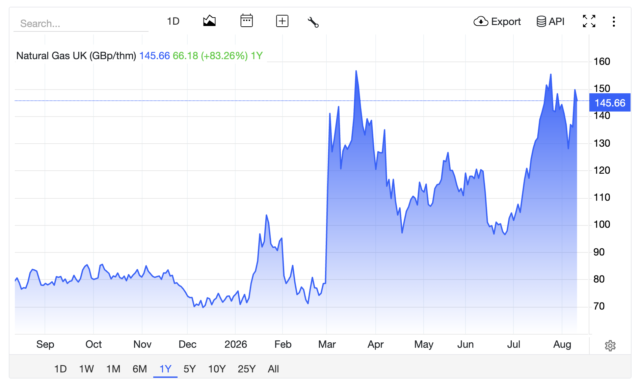This screenshot has width=640, height=390.
Task: Select the 1D time range tab
Action: 60,369
